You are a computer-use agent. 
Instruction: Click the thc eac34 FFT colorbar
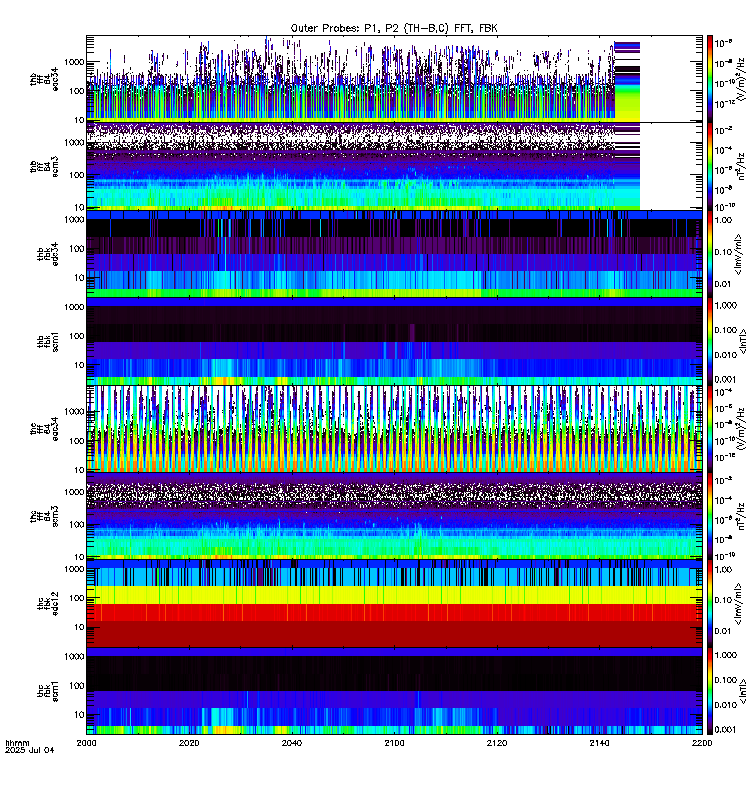tap(710, 429)
